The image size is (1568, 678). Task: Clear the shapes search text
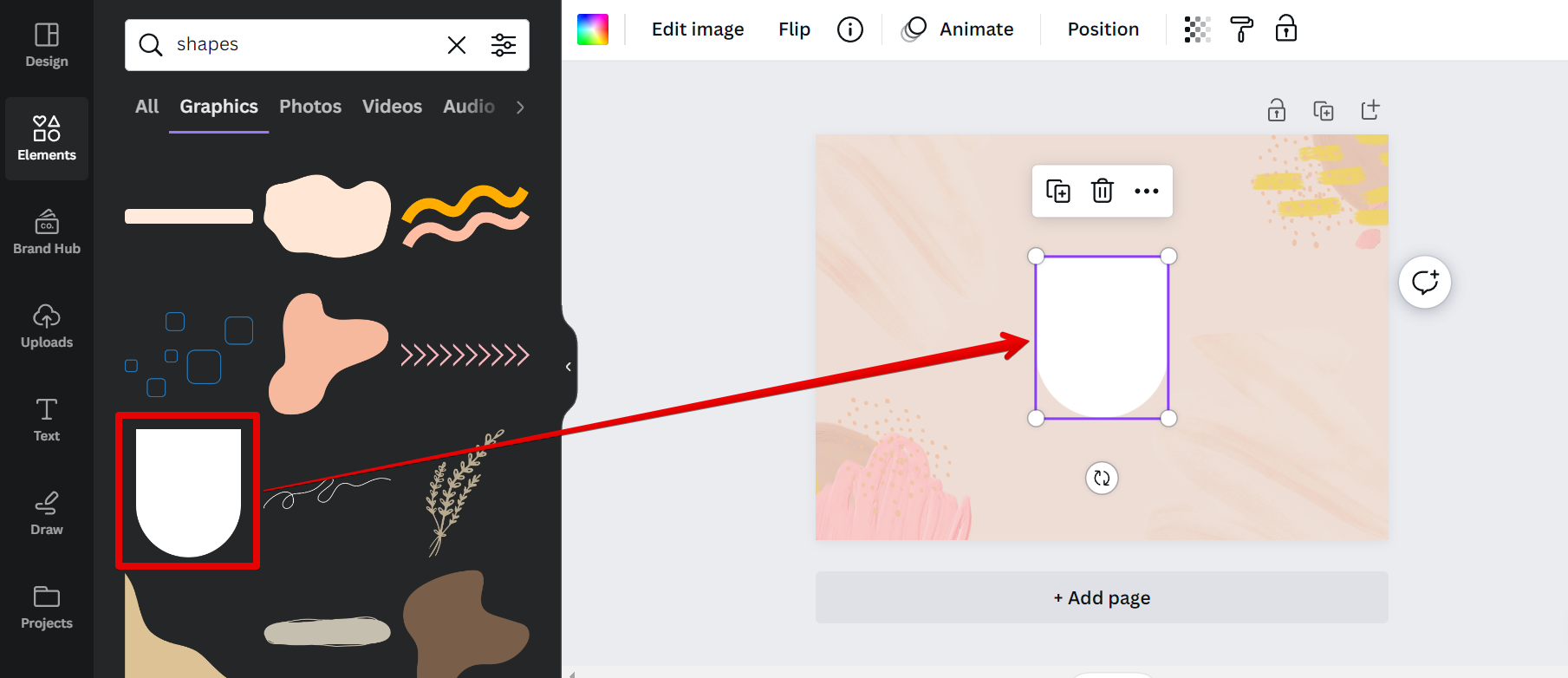(x=457, y=45)
